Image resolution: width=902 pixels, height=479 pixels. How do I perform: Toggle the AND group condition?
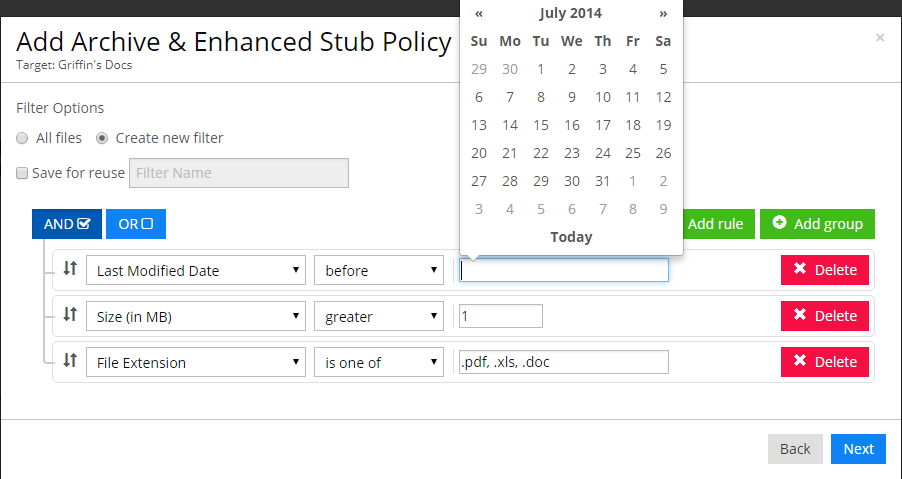point(67,224)
